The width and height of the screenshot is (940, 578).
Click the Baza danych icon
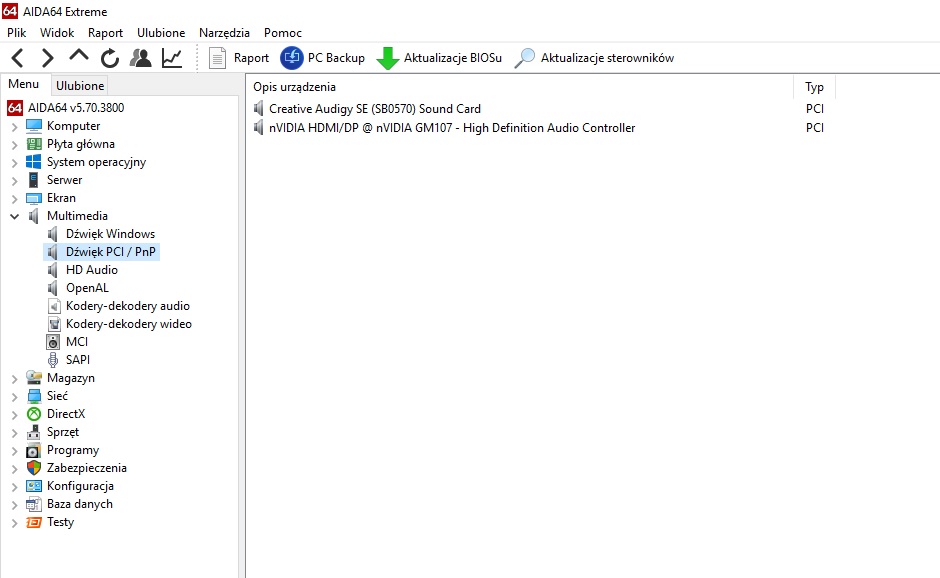click(x=34, y=504)
